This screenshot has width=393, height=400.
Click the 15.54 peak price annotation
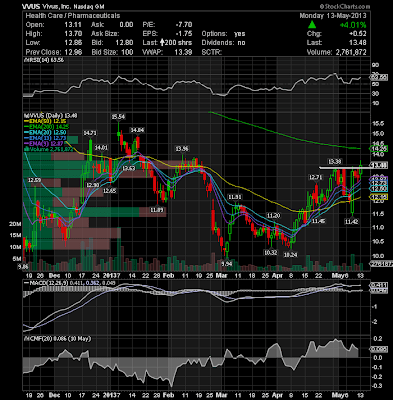(x=118, y=117)
